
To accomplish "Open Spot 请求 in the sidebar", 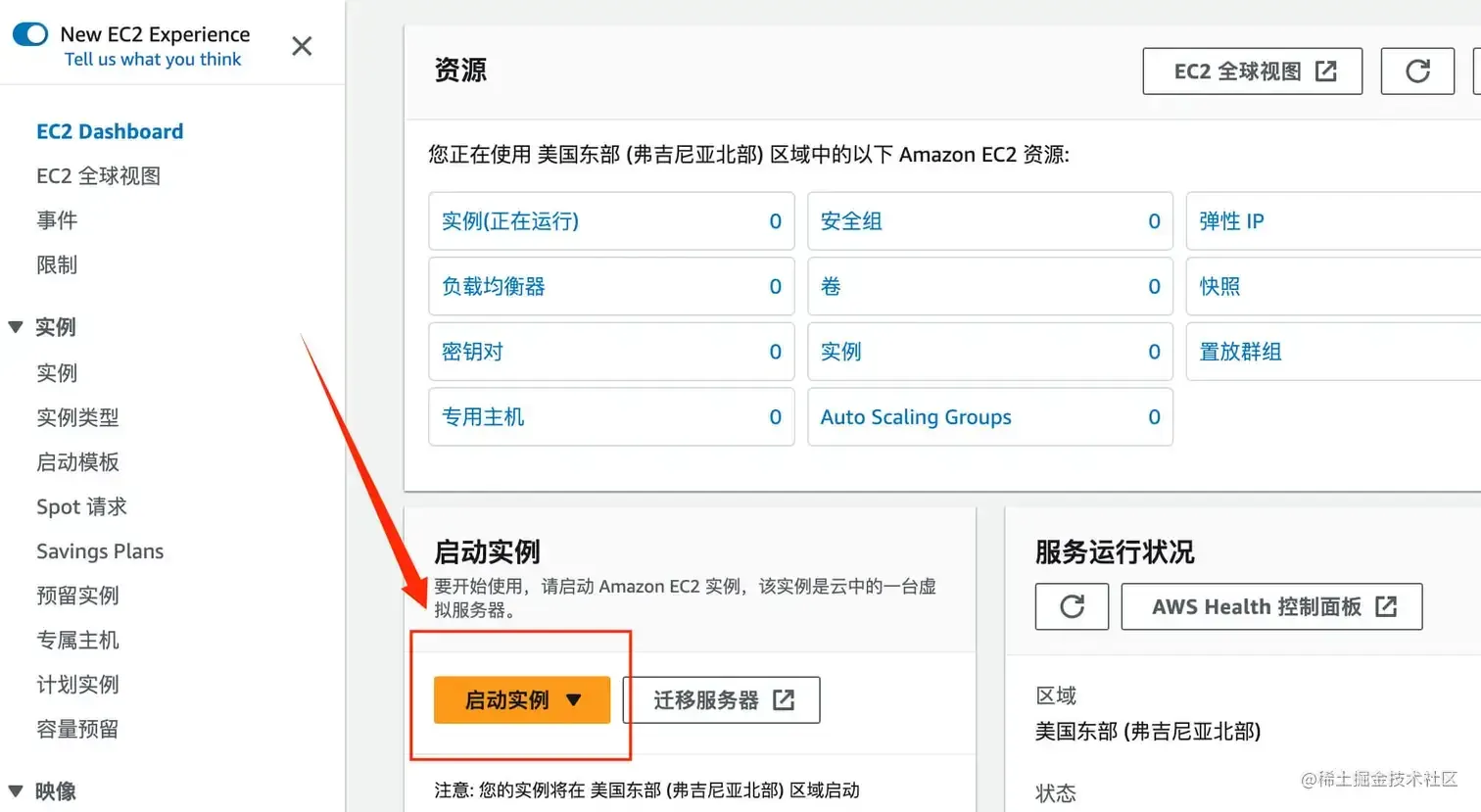I will click(81, 507).
